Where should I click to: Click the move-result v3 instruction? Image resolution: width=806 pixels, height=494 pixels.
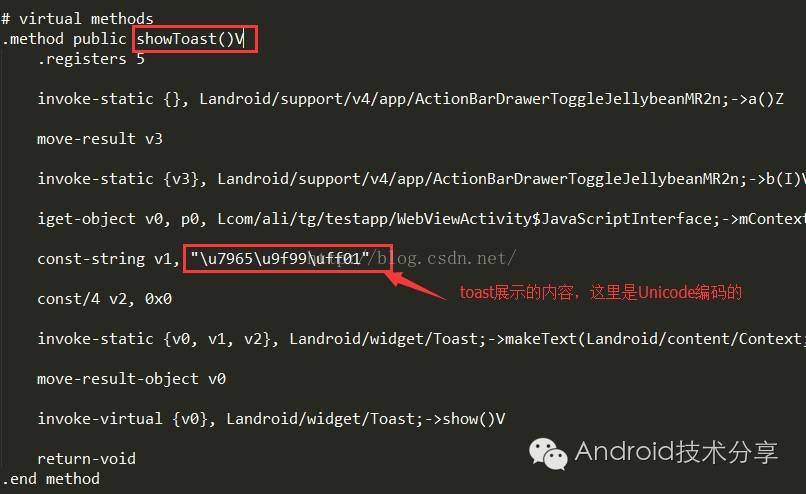point(100,139)
